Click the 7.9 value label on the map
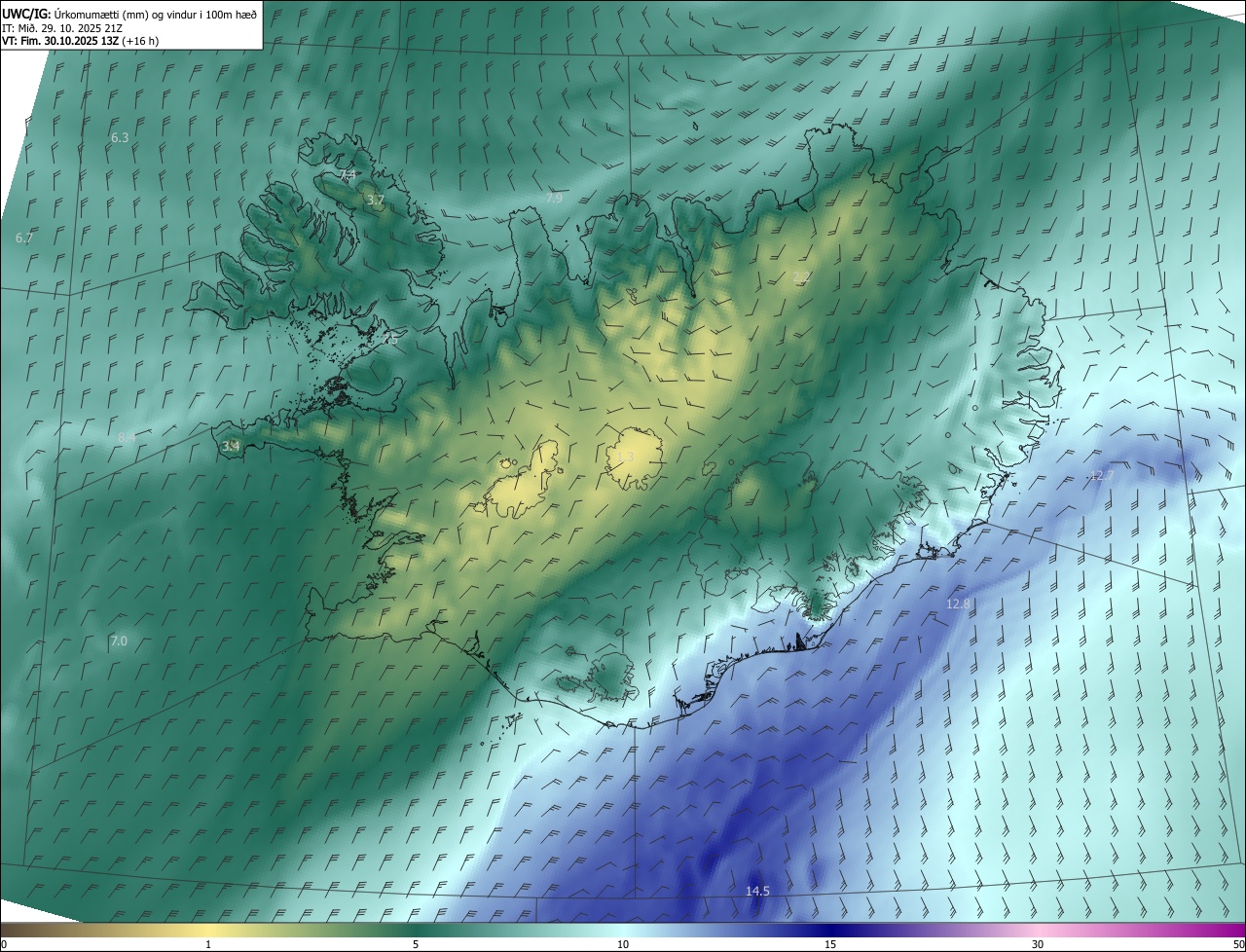The image size is (1246, 952). (554, 198)
